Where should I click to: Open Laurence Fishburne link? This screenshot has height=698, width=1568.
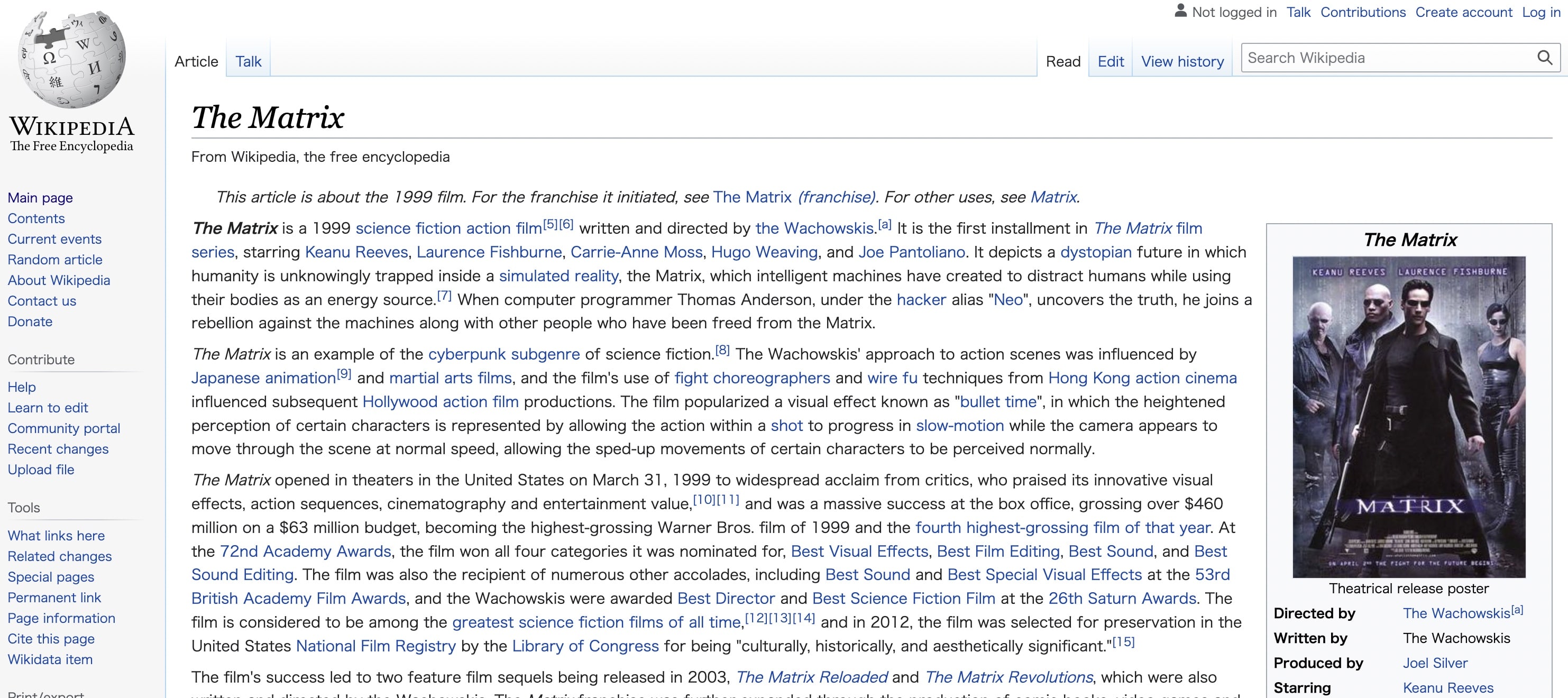click(x=489, y=252)
